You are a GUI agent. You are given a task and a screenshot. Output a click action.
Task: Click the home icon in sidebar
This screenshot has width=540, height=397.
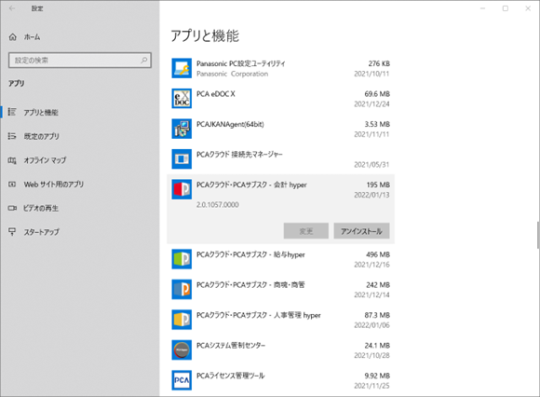pyautogui.click(x=12, y=37)
